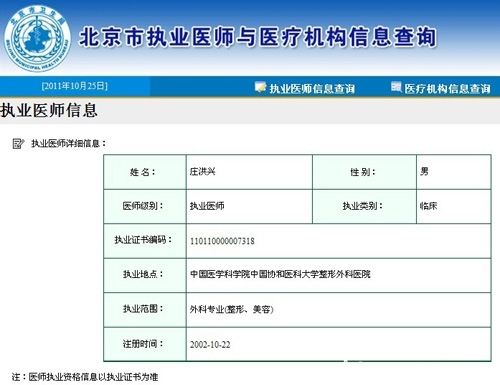Screen dimensions: 500x385
Task: Open 医疗机构信息查询 link
Action: [447, 88]
